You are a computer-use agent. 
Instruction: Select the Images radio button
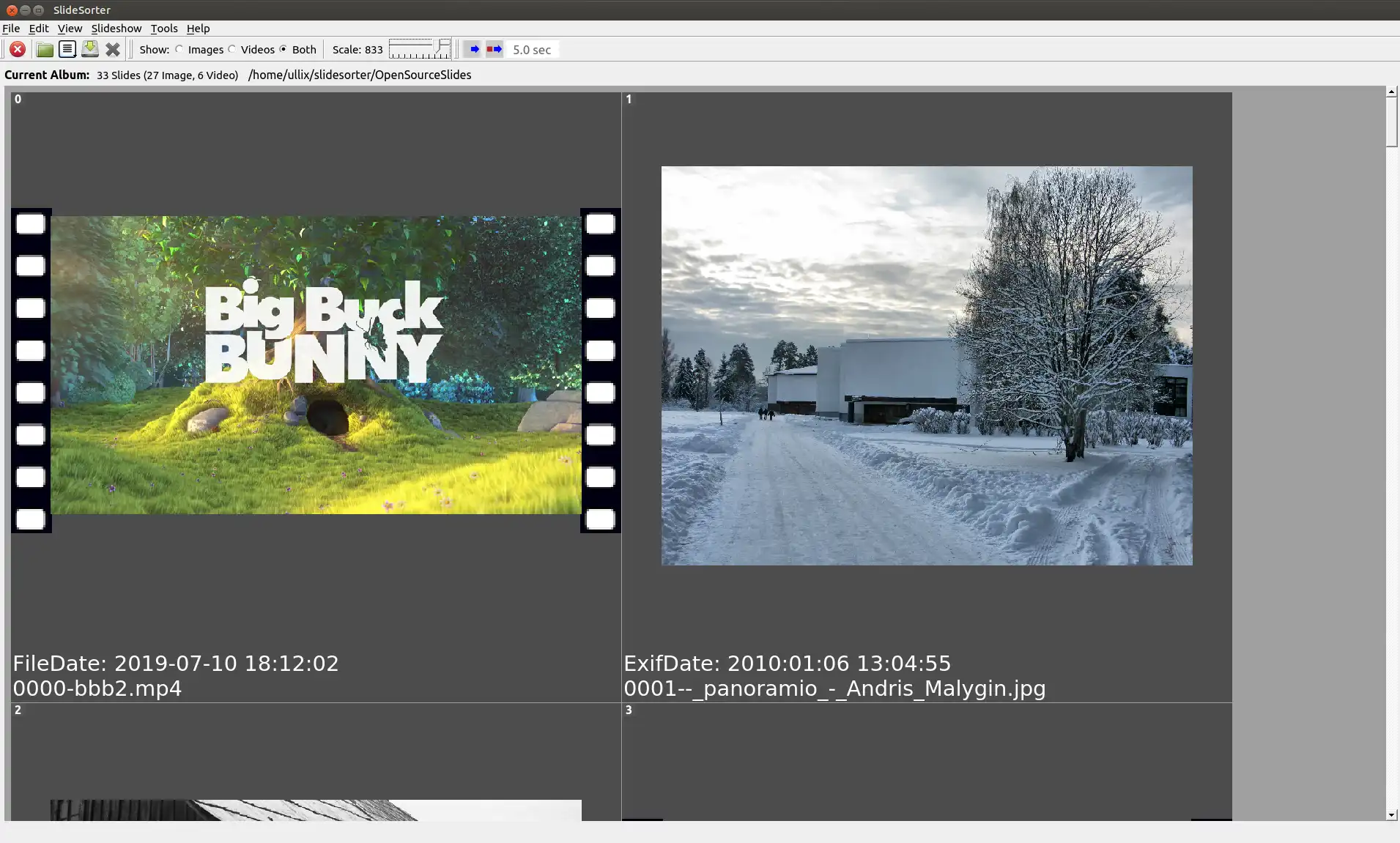click(179, 49)
